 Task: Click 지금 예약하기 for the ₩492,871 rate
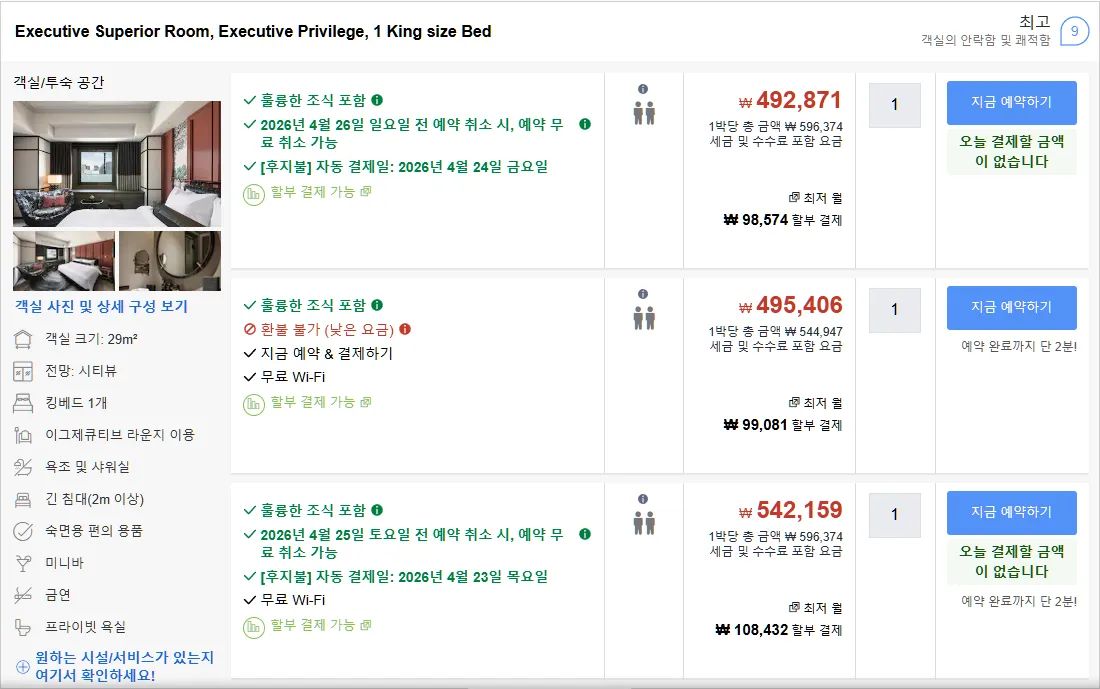tap(1011, 102)
